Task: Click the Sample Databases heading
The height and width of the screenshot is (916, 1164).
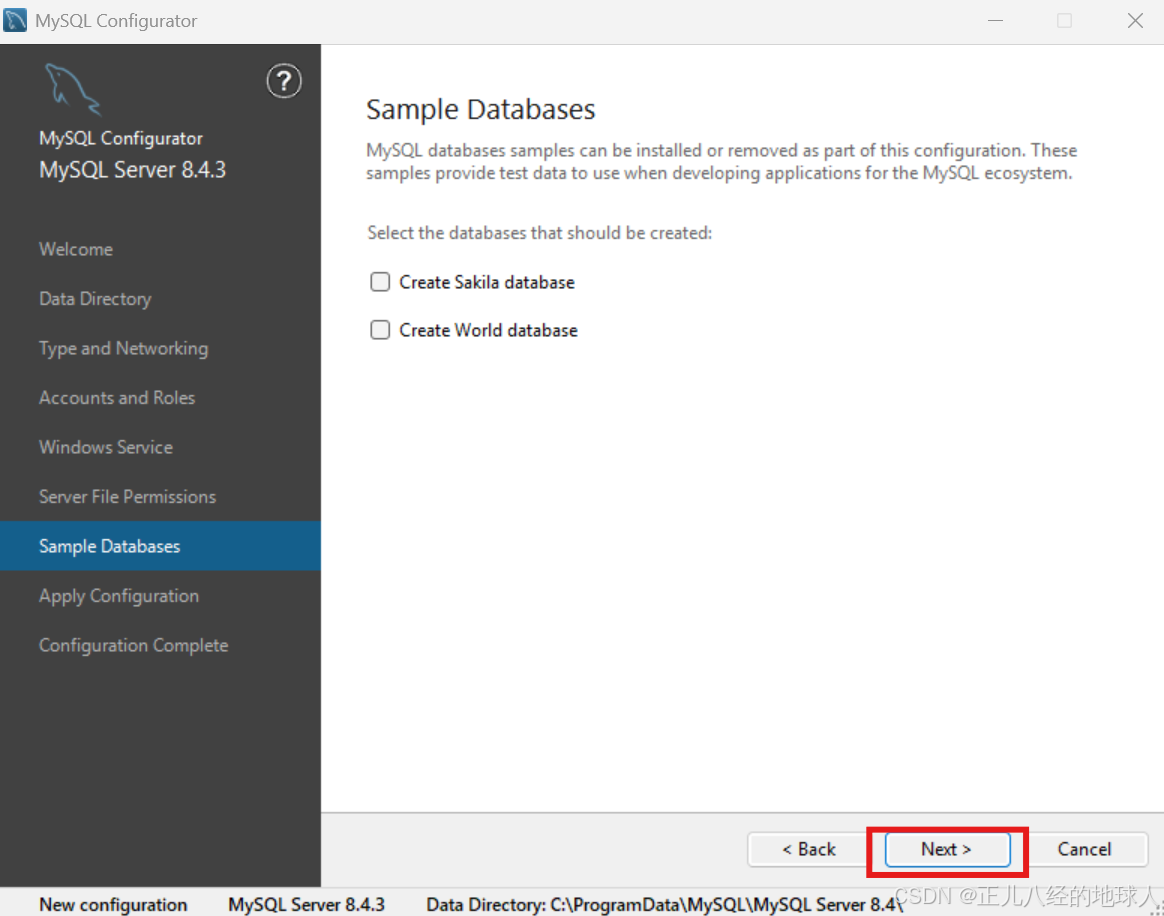Action: (x=480, y=109)
